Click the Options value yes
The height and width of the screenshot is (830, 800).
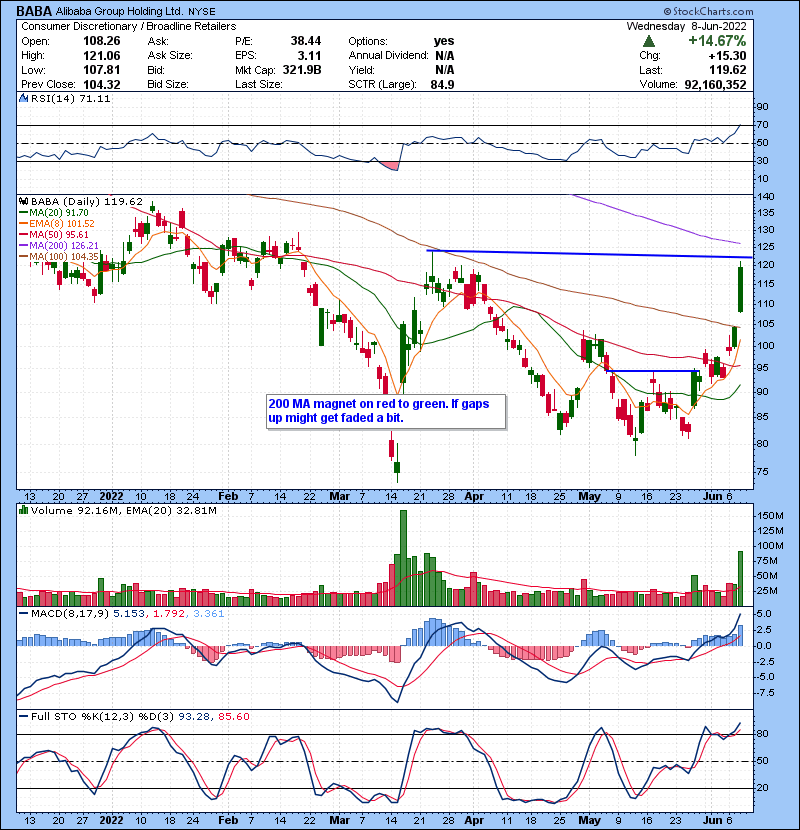tap(444, 41)
